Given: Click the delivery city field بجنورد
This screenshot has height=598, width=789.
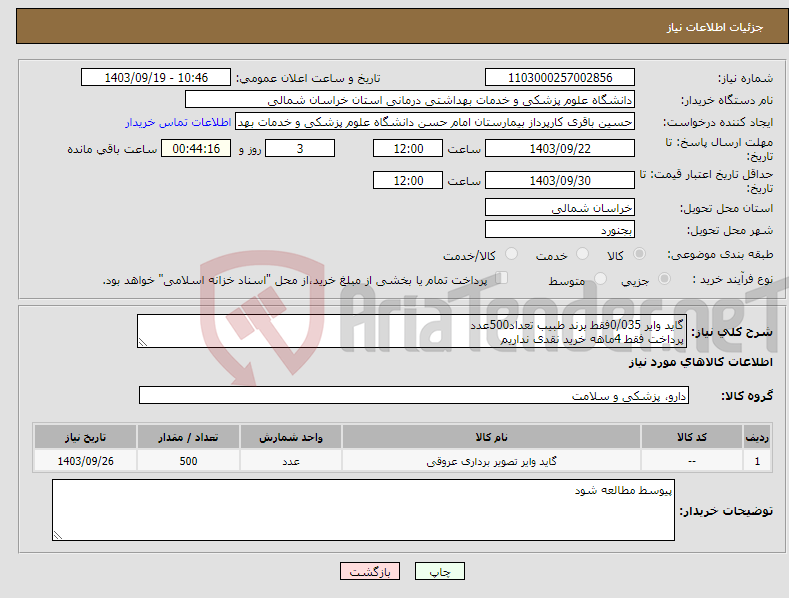Looking at the screenshot, I should coord(560,230).
